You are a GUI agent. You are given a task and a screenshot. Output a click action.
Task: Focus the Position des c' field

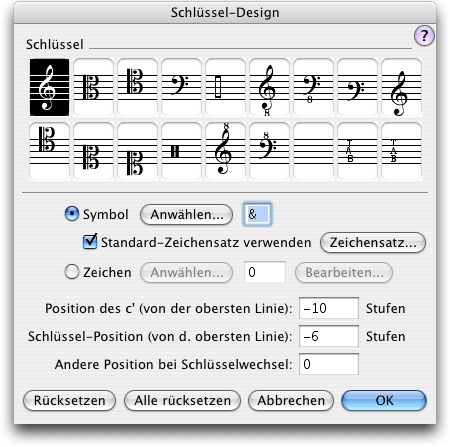coord(329,308)
